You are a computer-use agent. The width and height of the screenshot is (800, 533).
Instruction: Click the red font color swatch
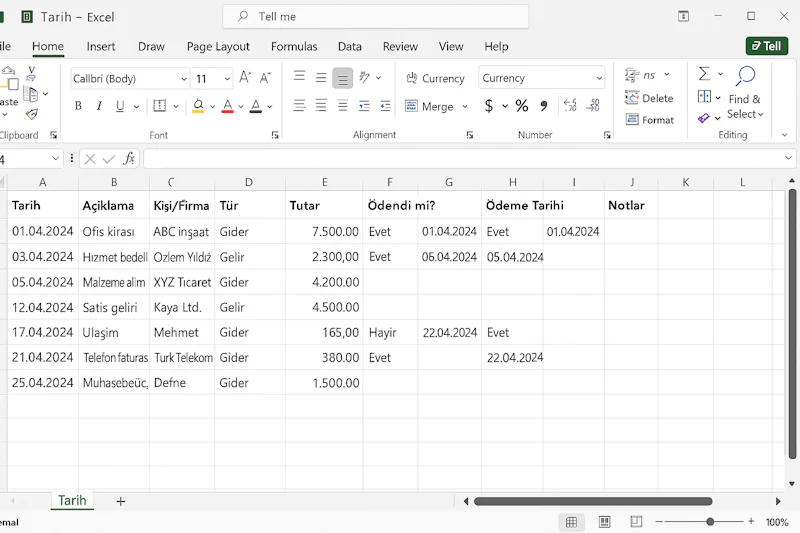click(x=228, y=106)
